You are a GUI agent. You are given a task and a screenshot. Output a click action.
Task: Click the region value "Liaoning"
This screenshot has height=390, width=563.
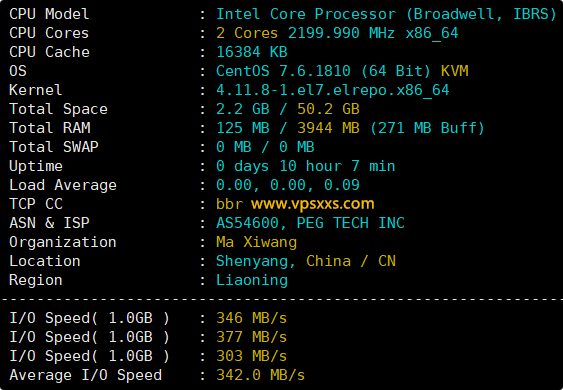pos(252,280)
